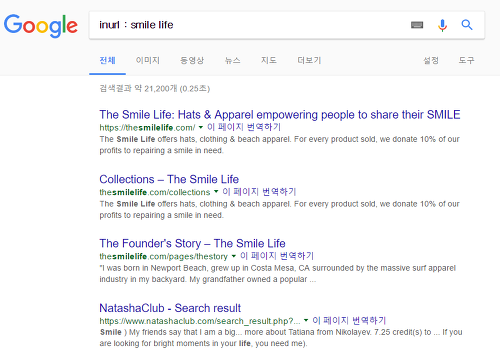
Task: Translate the thesmilelife.com/ homepage result
Action: coord(244,127)
